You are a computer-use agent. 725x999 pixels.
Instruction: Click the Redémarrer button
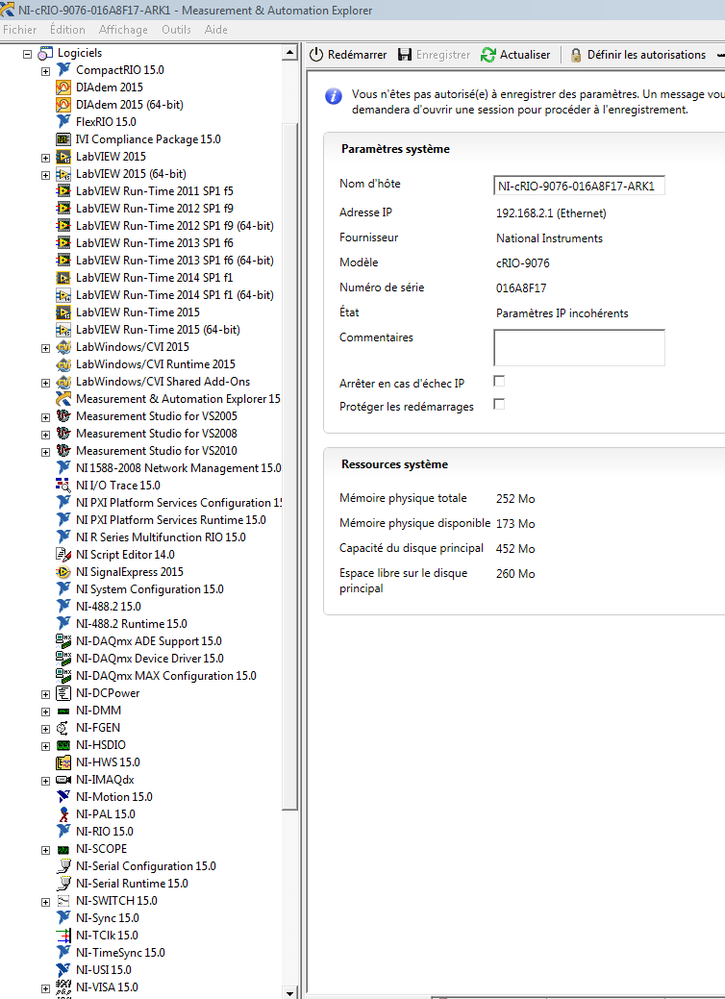click(x=348, y=55)
